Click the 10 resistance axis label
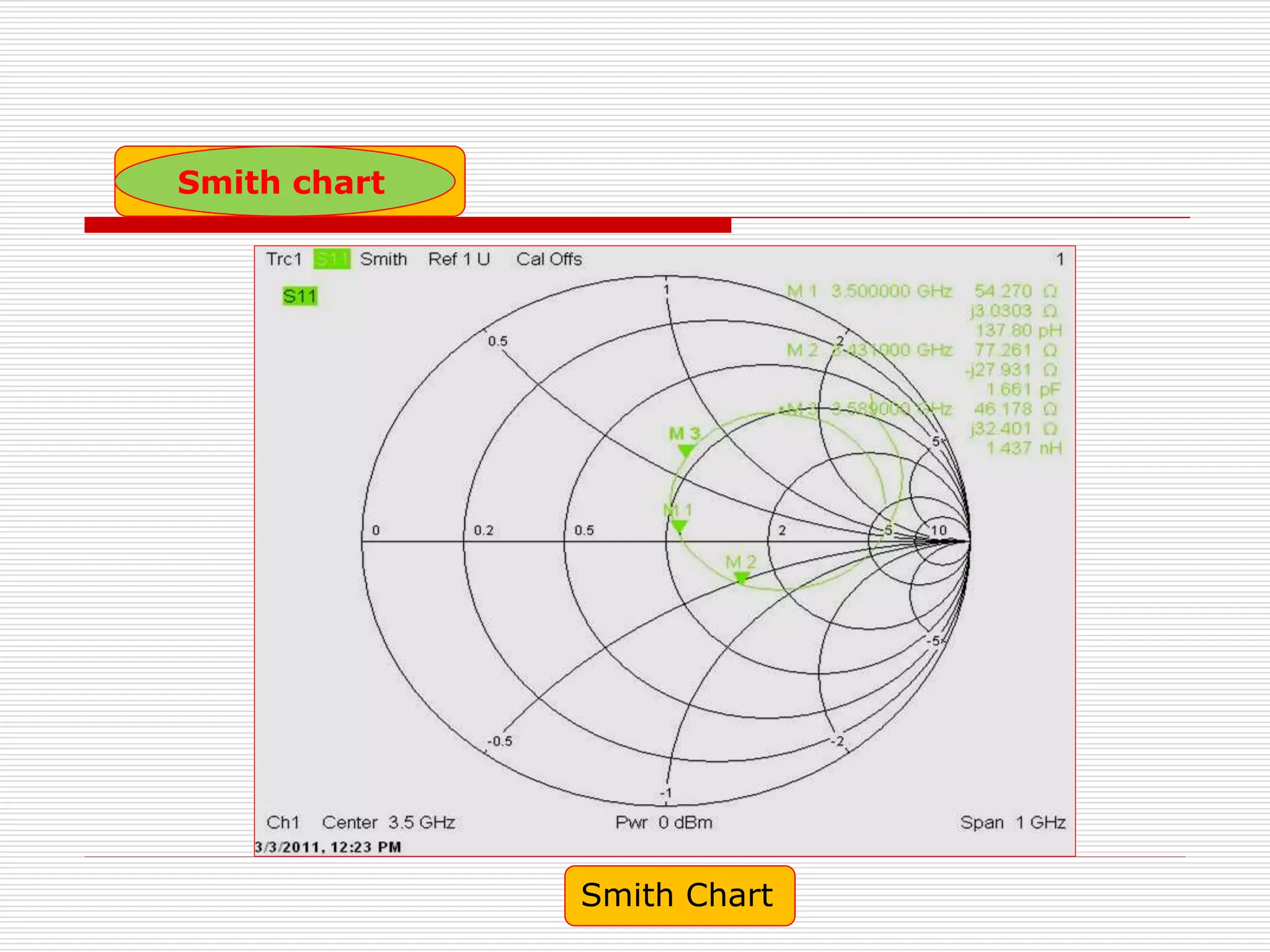Image resolution: width=1270 pixels, height=952 pixels. pos(939,531)
